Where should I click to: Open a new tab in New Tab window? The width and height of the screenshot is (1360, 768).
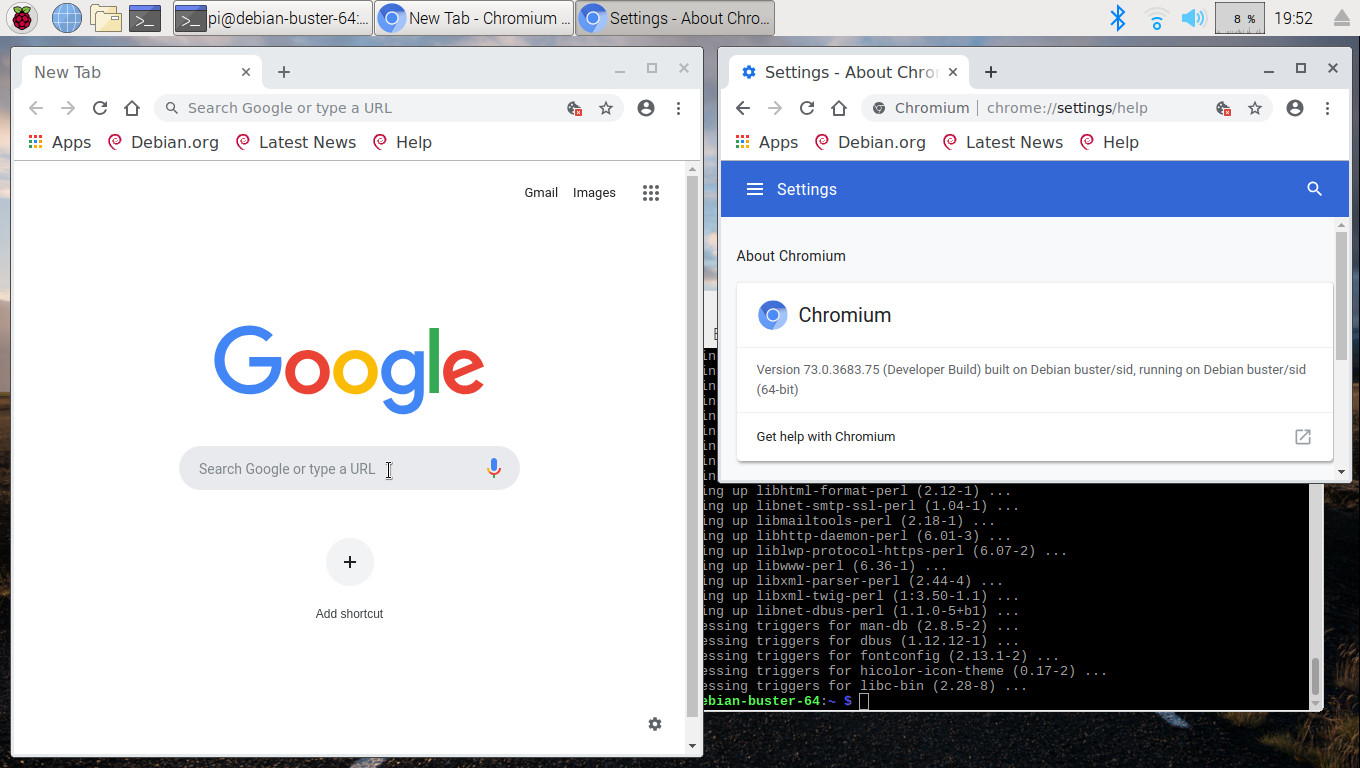coord(284,72)
